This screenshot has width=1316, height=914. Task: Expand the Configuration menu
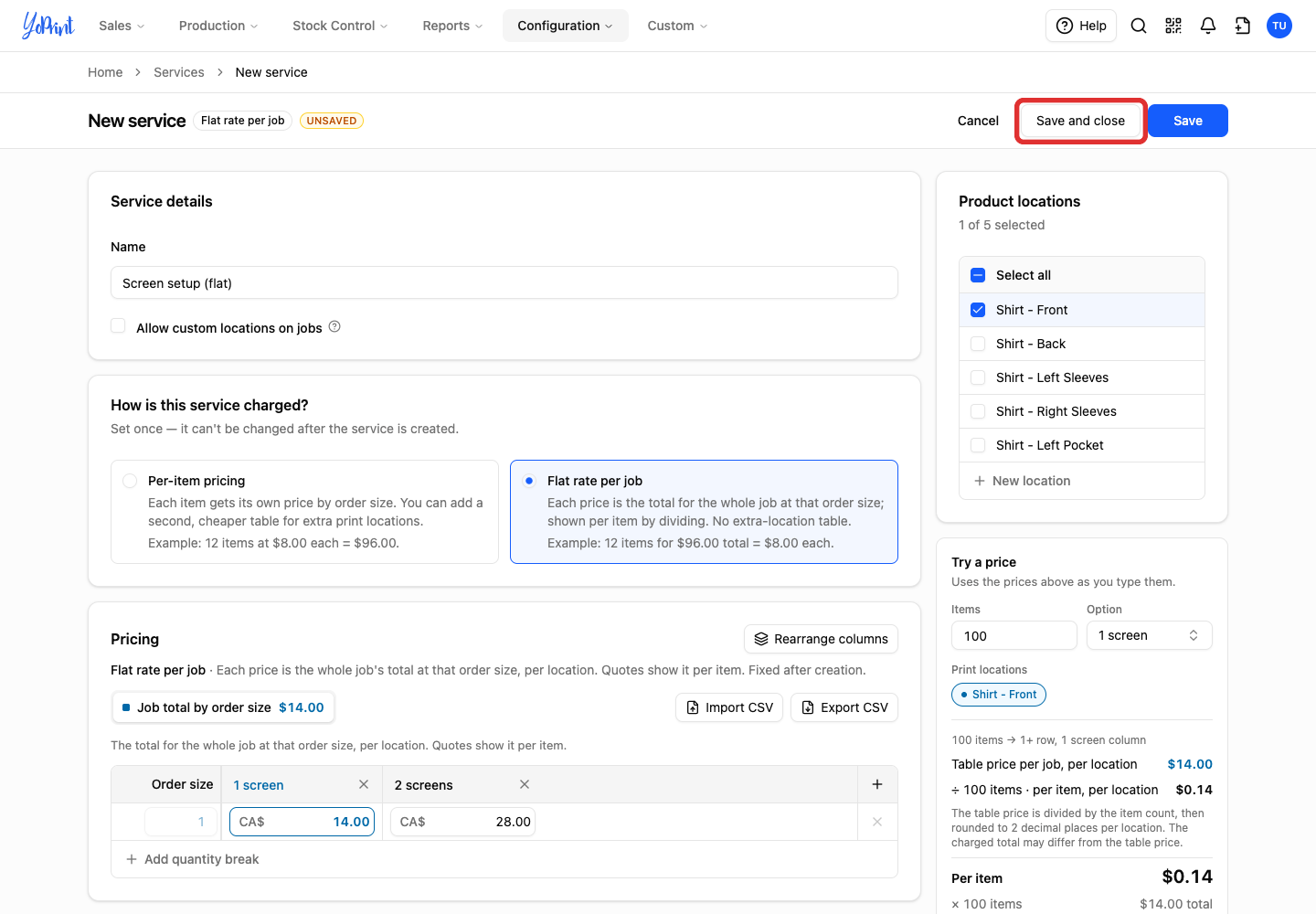[566, 26]
